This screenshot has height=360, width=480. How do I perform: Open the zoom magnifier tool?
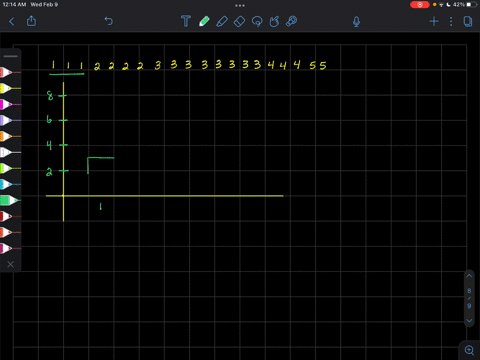pyautogui.click(x=469, y=350)
